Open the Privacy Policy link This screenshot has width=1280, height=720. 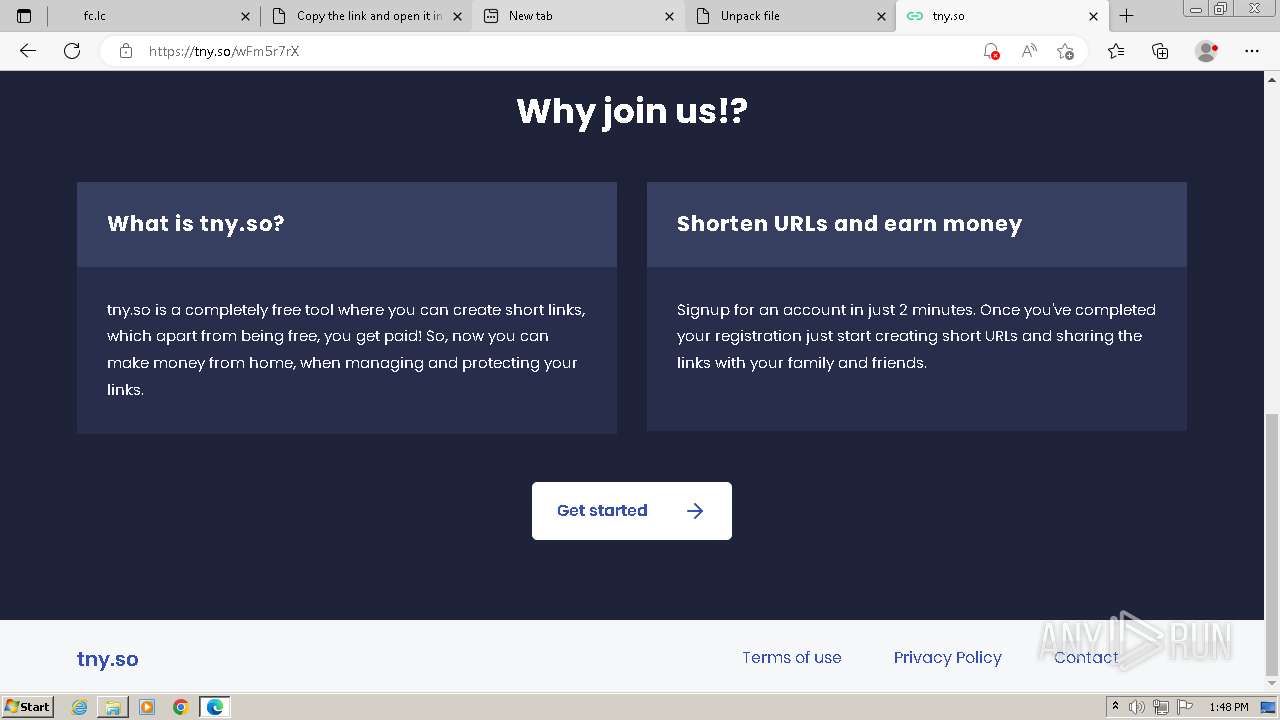click(947, 658)
